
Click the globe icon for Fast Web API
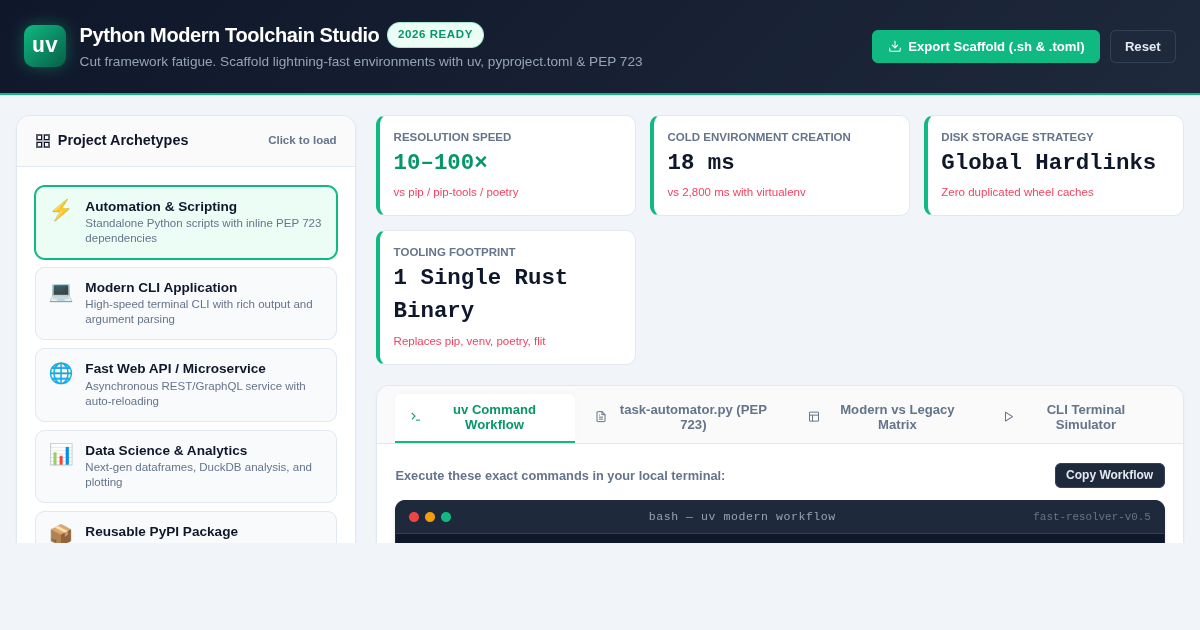(61, 373)
